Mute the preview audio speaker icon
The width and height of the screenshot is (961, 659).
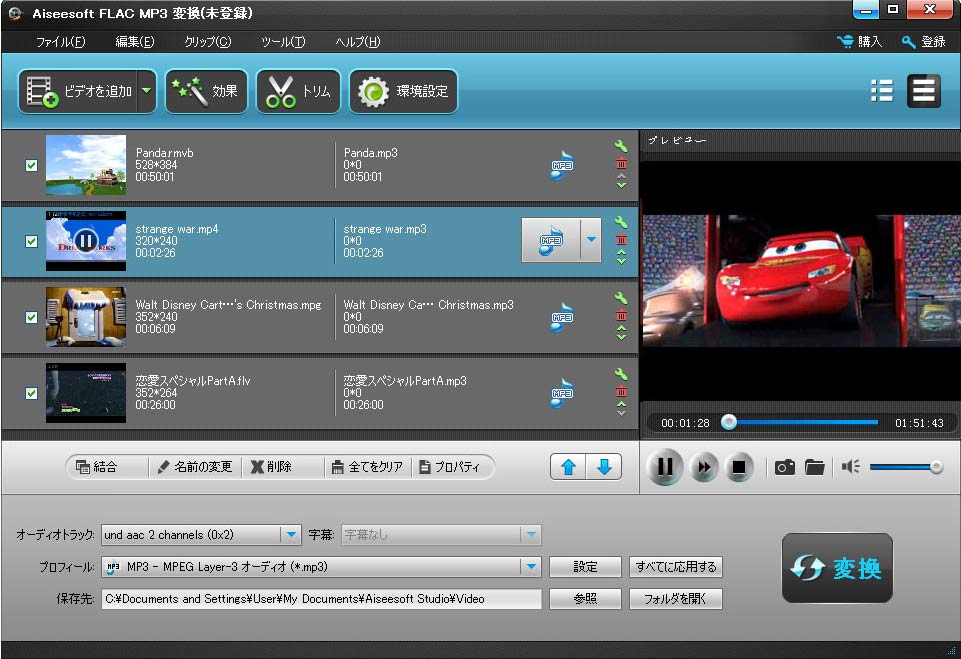[850, 467]
